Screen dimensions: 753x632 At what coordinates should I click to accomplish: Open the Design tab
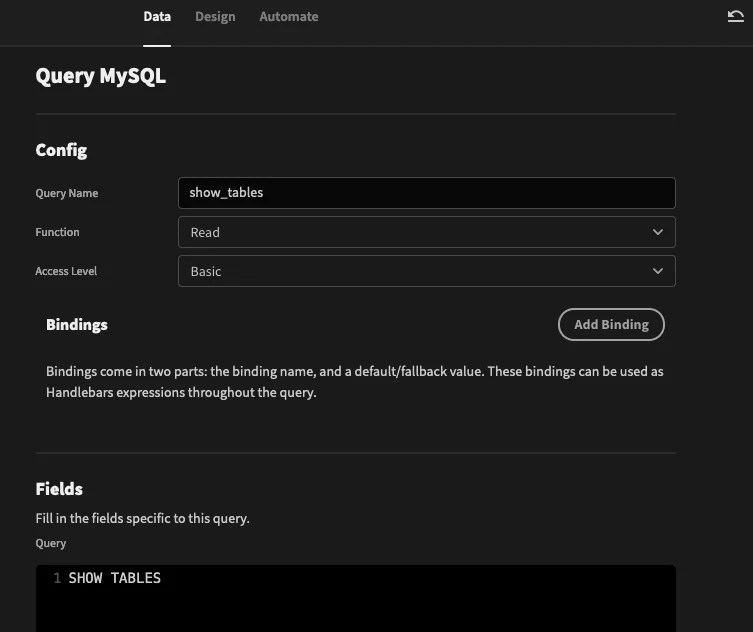(x=215, y=17)
